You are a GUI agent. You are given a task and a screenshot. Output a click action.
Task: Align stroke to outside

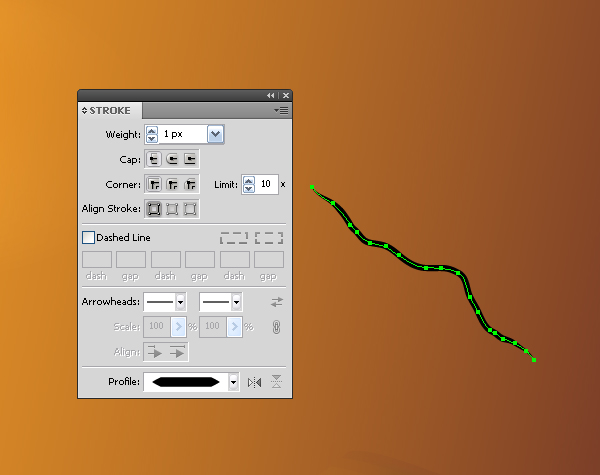[190, 209]
